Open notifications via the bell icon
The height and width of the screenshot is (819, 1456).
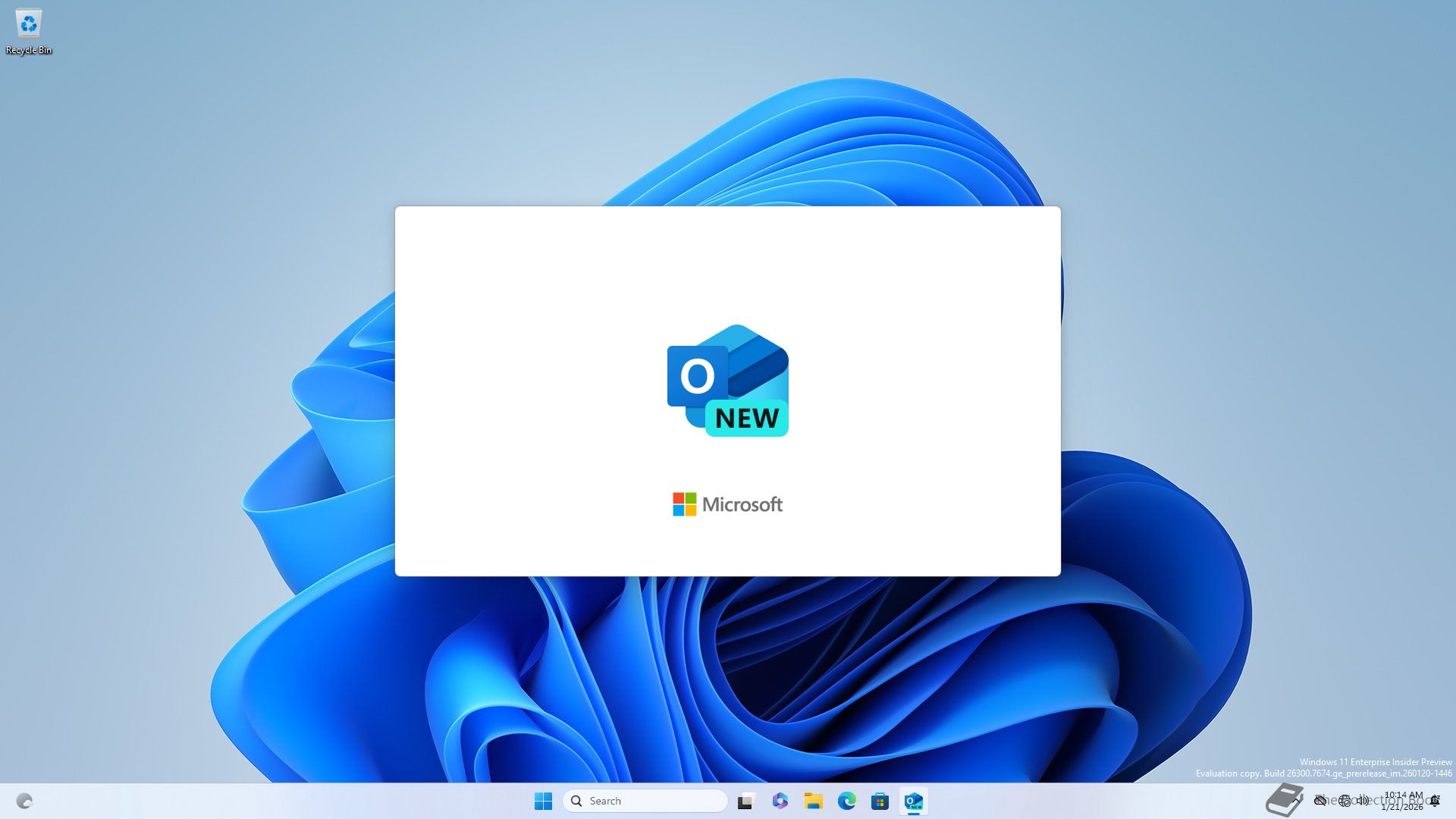pos(1436,801)
